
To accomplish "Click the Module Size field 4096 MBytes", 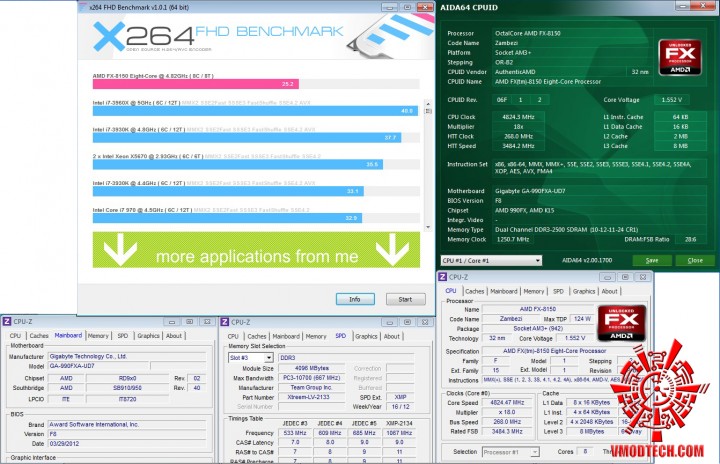I will (311, 368).
